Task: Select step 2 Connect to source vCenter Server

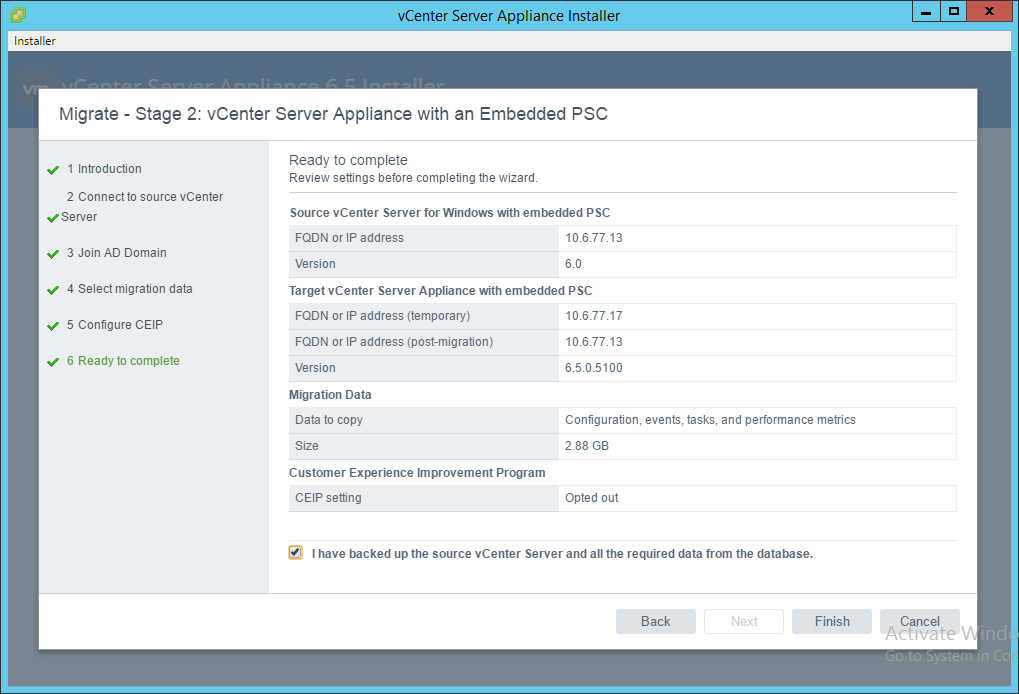Action: pos(142,207)
